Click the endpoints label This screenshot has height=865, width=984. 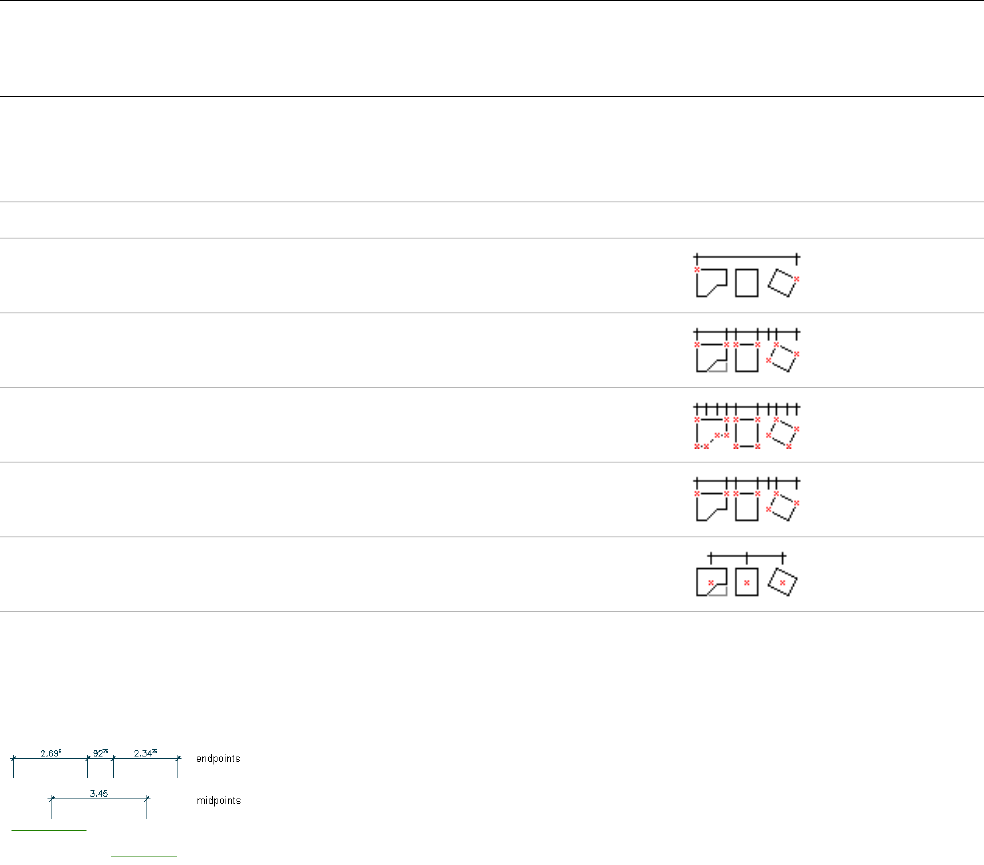click(218, 759)
